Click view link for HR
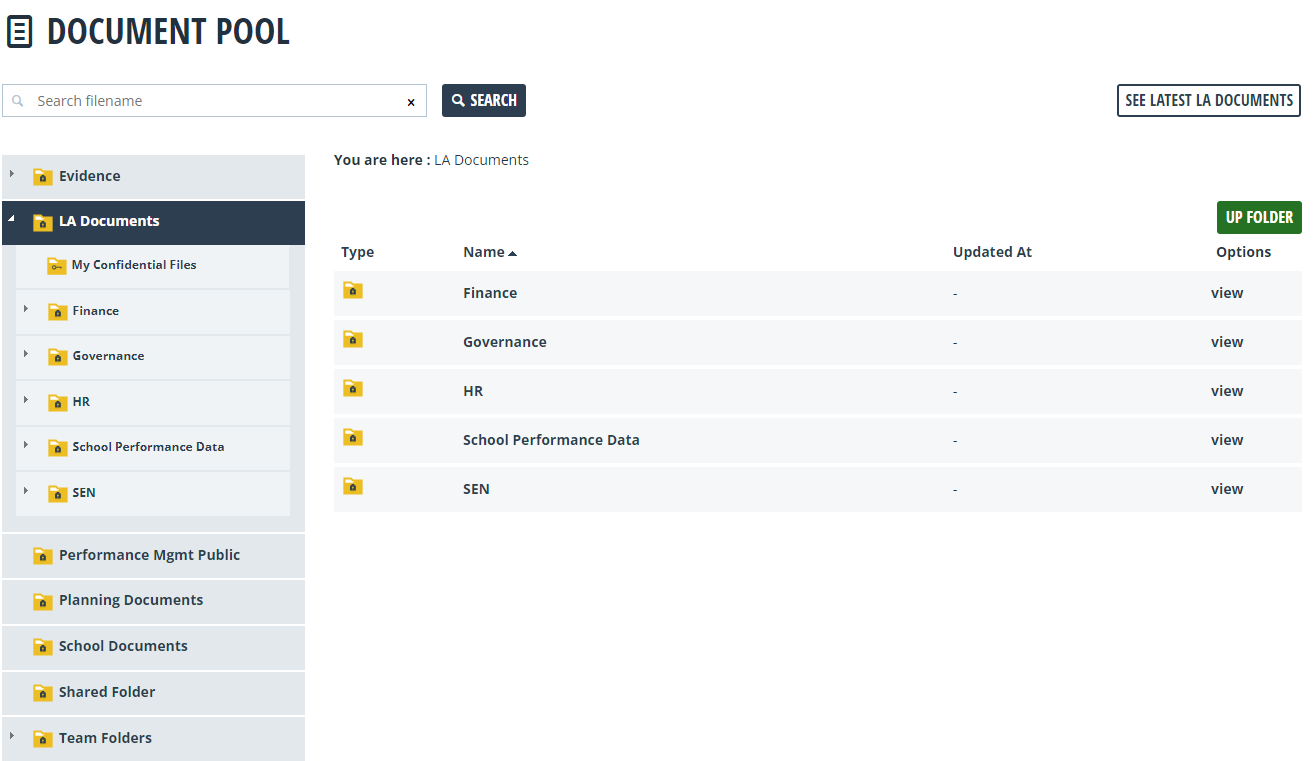Viewport: 1313px width, 761px height. pyautogui.click(x=1227, y=391)
